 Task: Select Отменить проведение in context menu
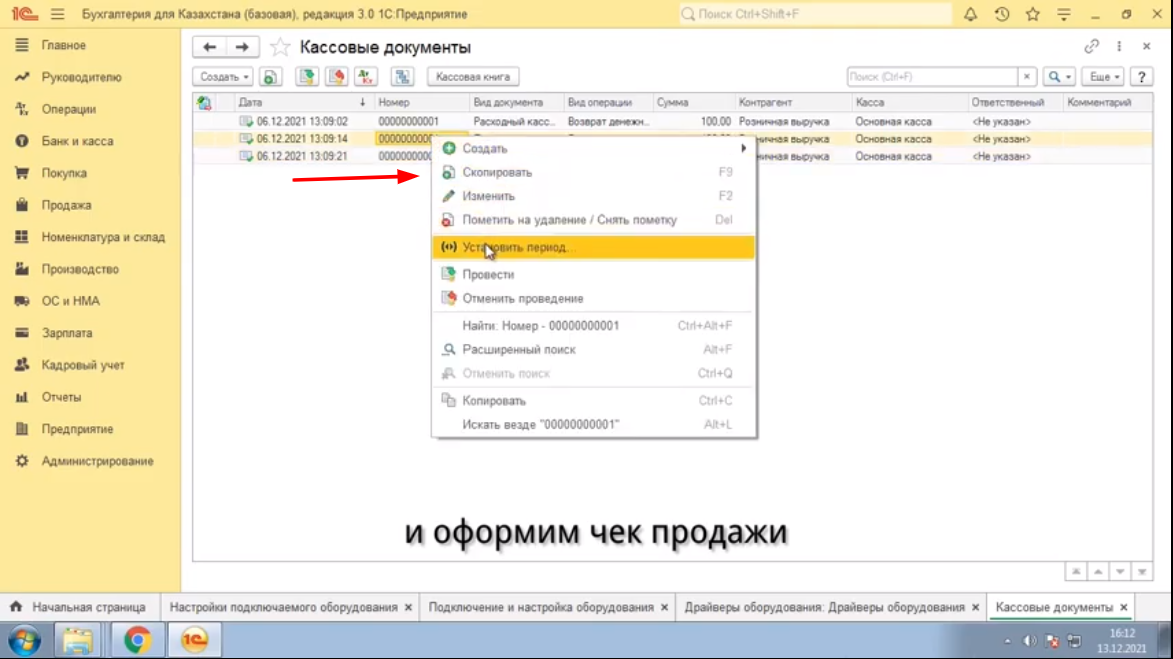tap(594, 298)
